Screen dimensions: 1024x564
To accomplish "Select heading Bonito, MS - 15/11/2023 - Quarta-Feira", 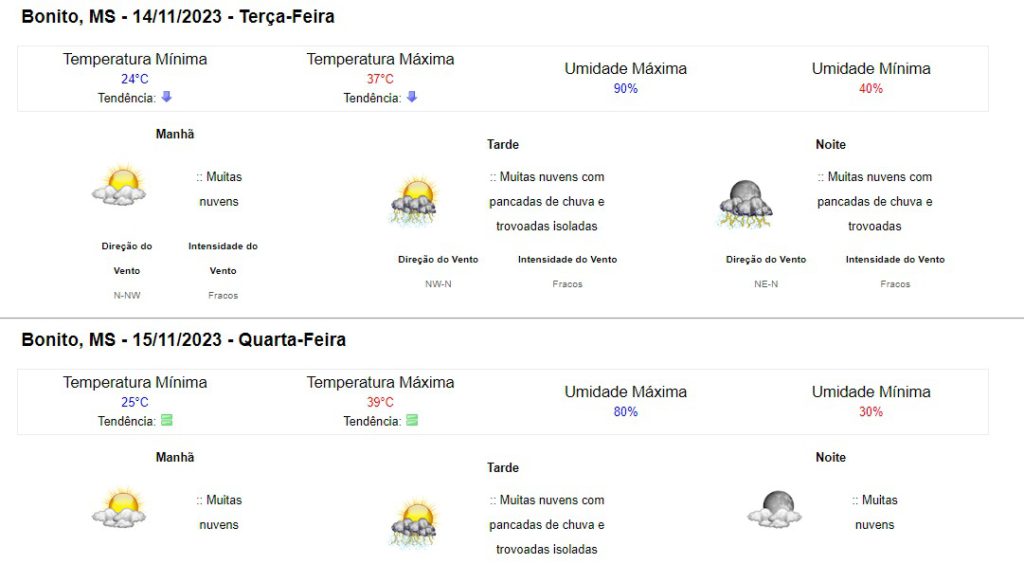I will 184,339.
